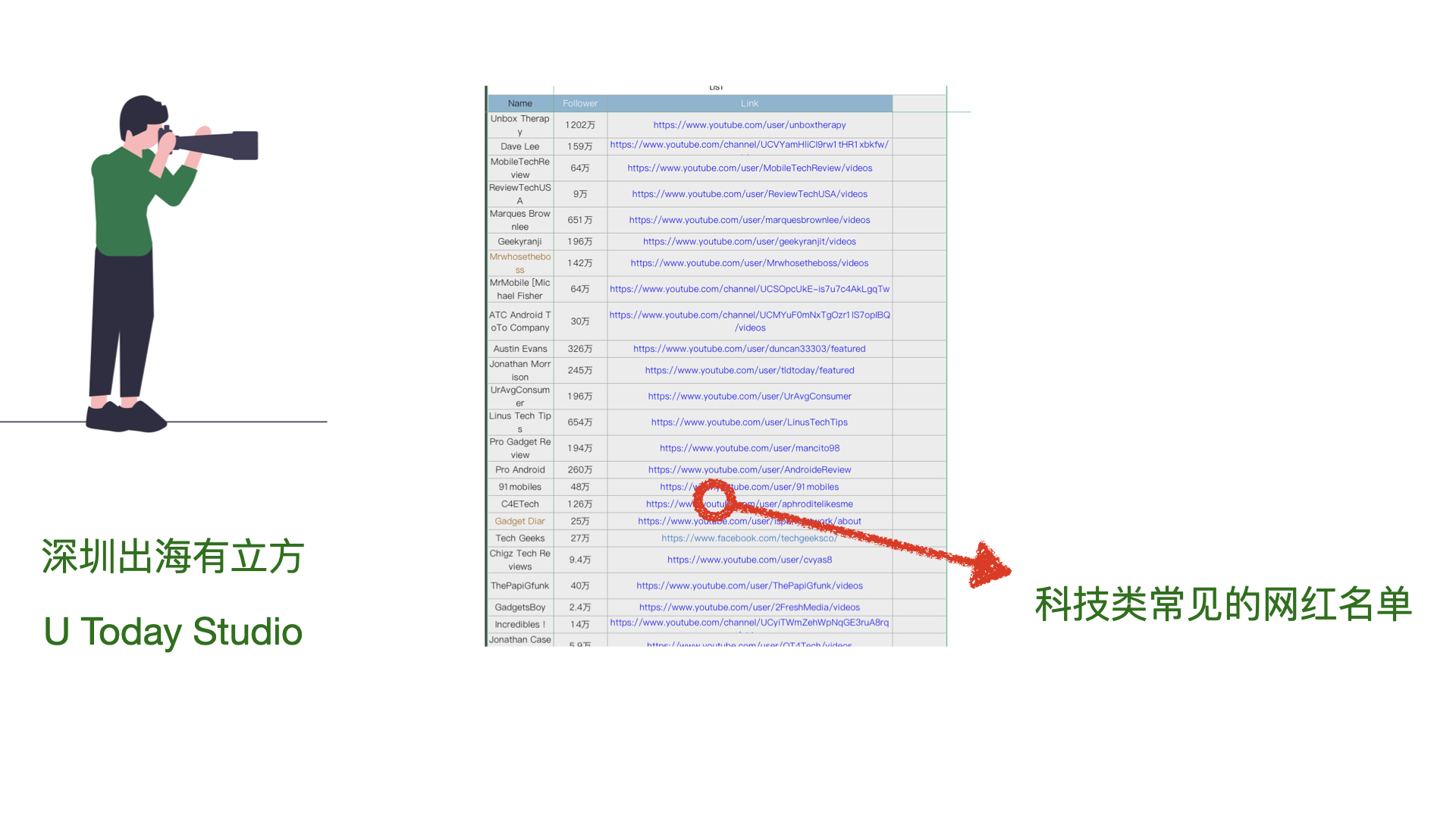1456x819 pixels.
Task: Open the Incredibles channel link
Action: 749,623
